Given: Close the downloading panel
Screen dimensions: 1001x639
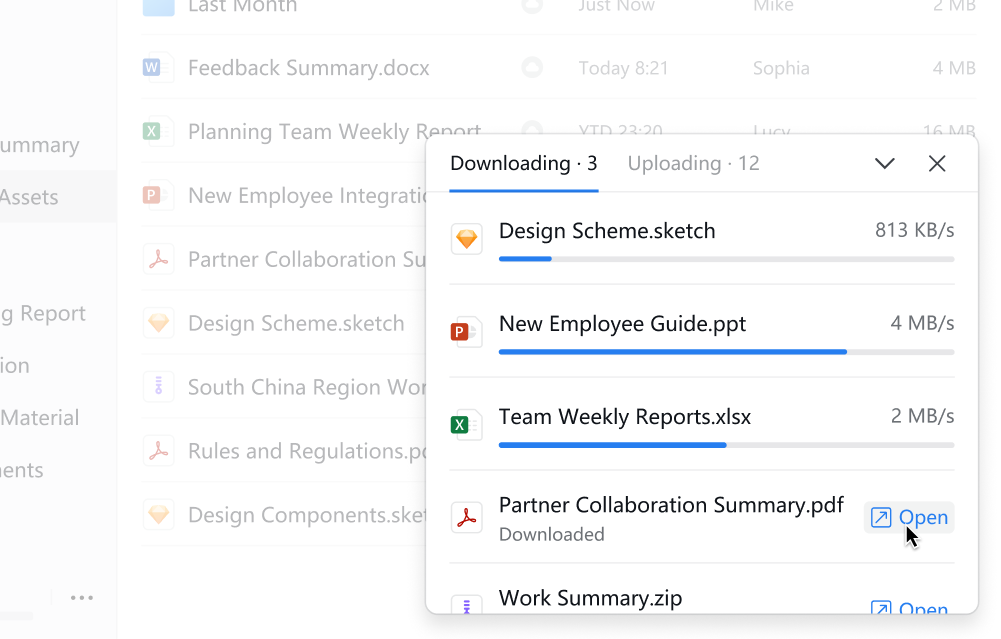Looking at the screenshot, I should point(937,164).
